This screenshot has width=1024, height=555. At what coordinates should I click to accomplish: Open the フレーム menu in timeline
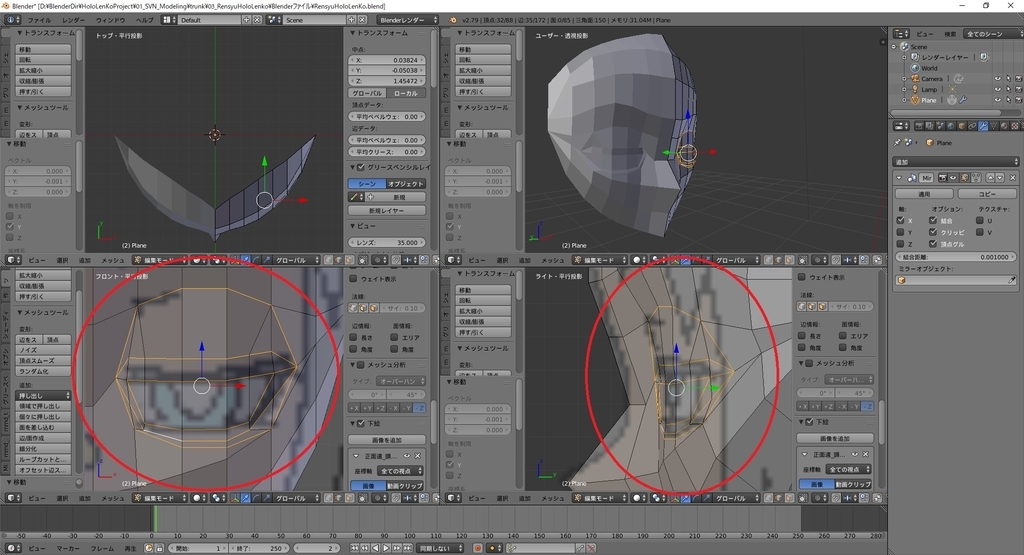103,548
